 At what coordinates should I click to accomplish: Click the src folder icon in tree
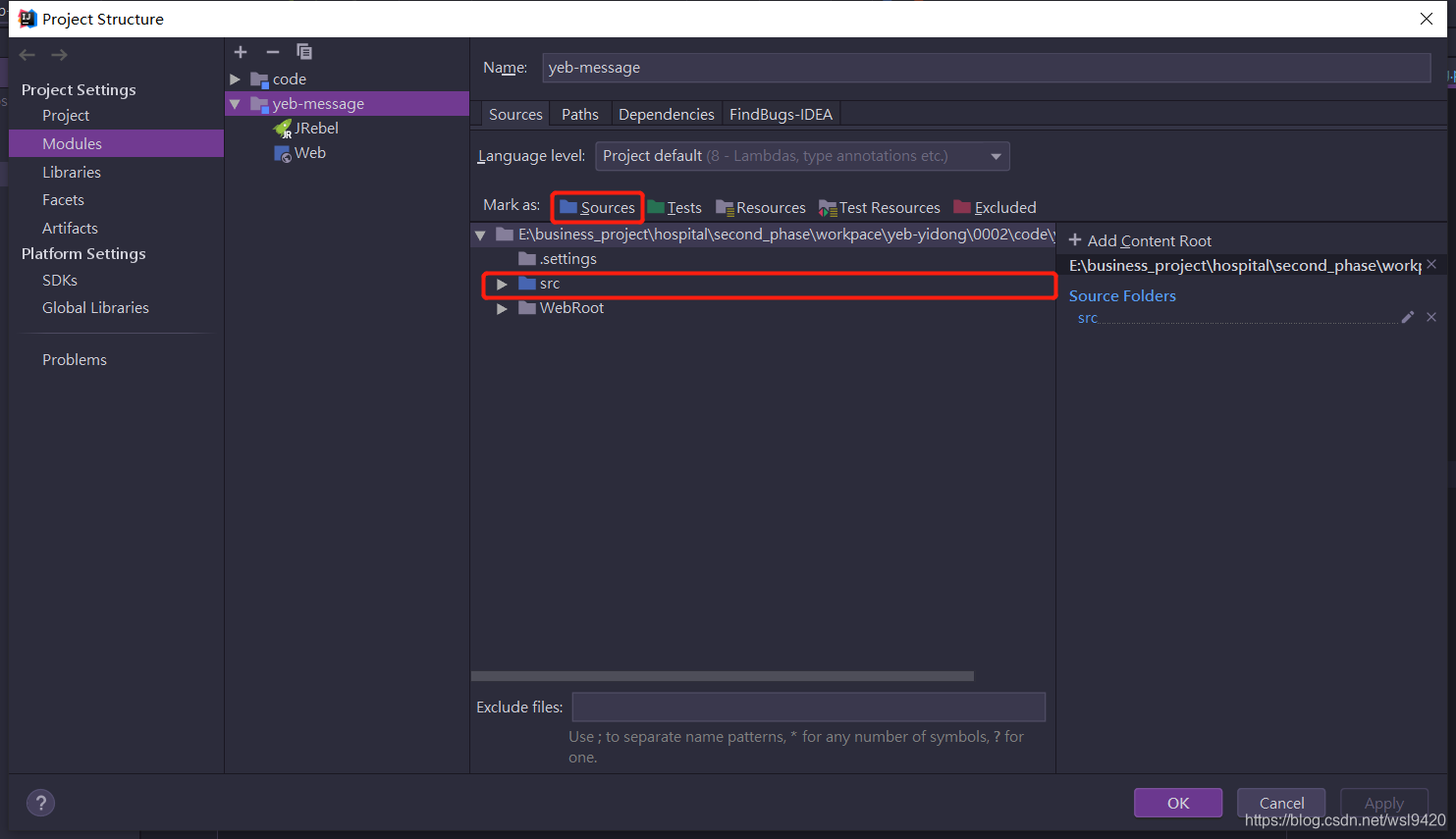click(527, 284)
